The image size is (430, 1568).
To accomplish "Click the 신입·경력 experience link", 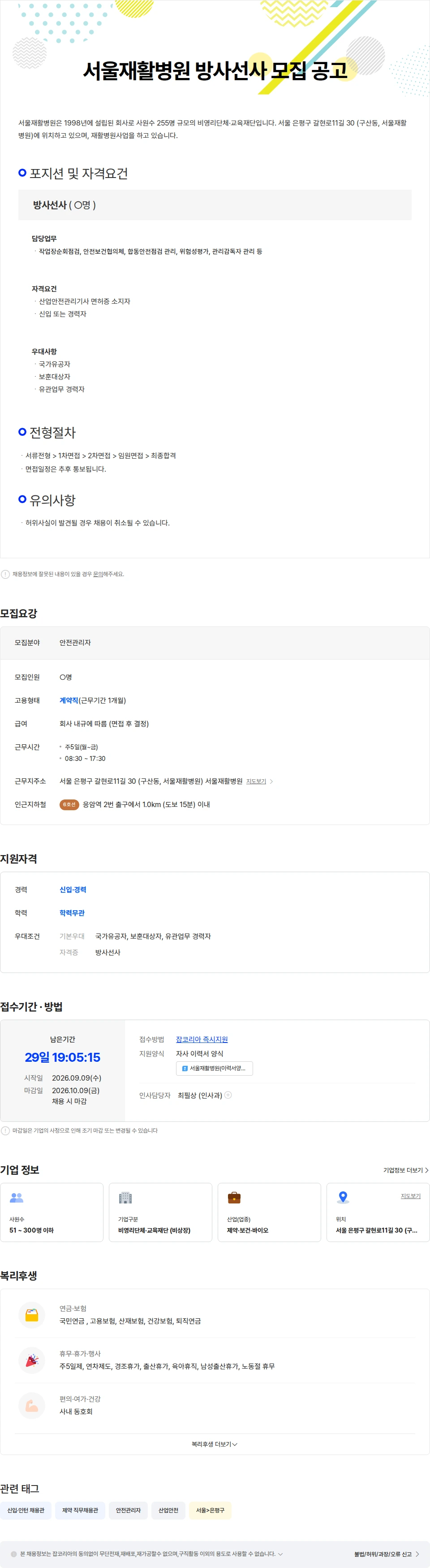I will tap(73, 890).
